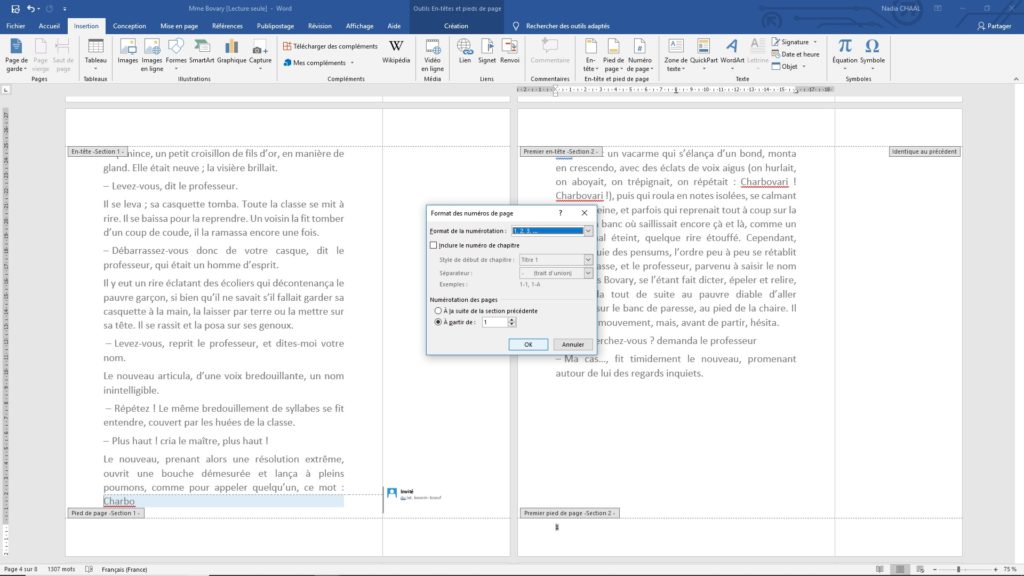The image size is (1024, 576).
Task: Click Télécharger des compléments
Action: [330, 46]
